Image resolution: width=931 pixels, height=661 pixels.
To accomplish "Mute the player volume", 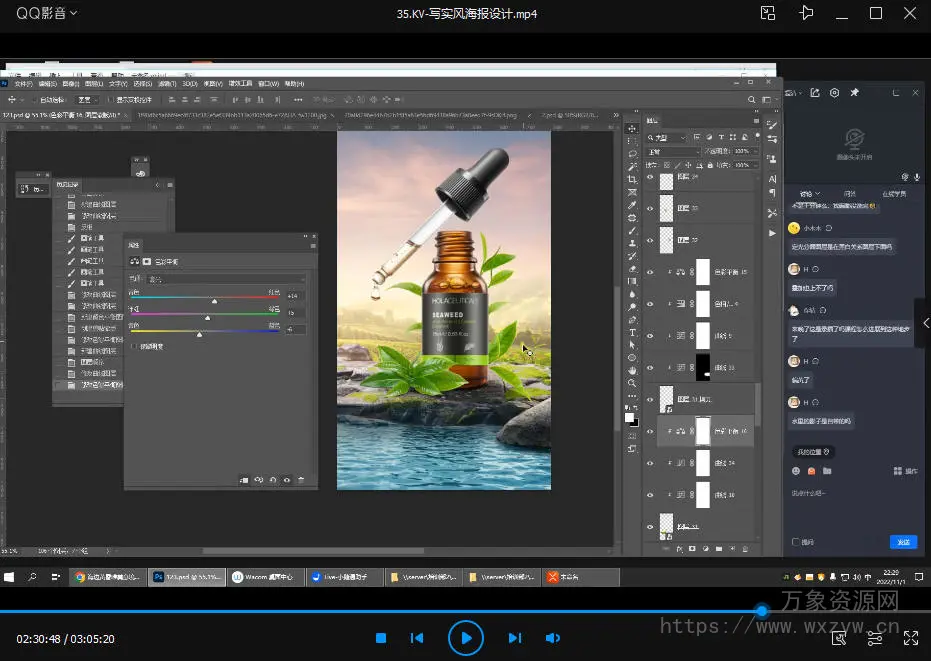I will [552, 638].
